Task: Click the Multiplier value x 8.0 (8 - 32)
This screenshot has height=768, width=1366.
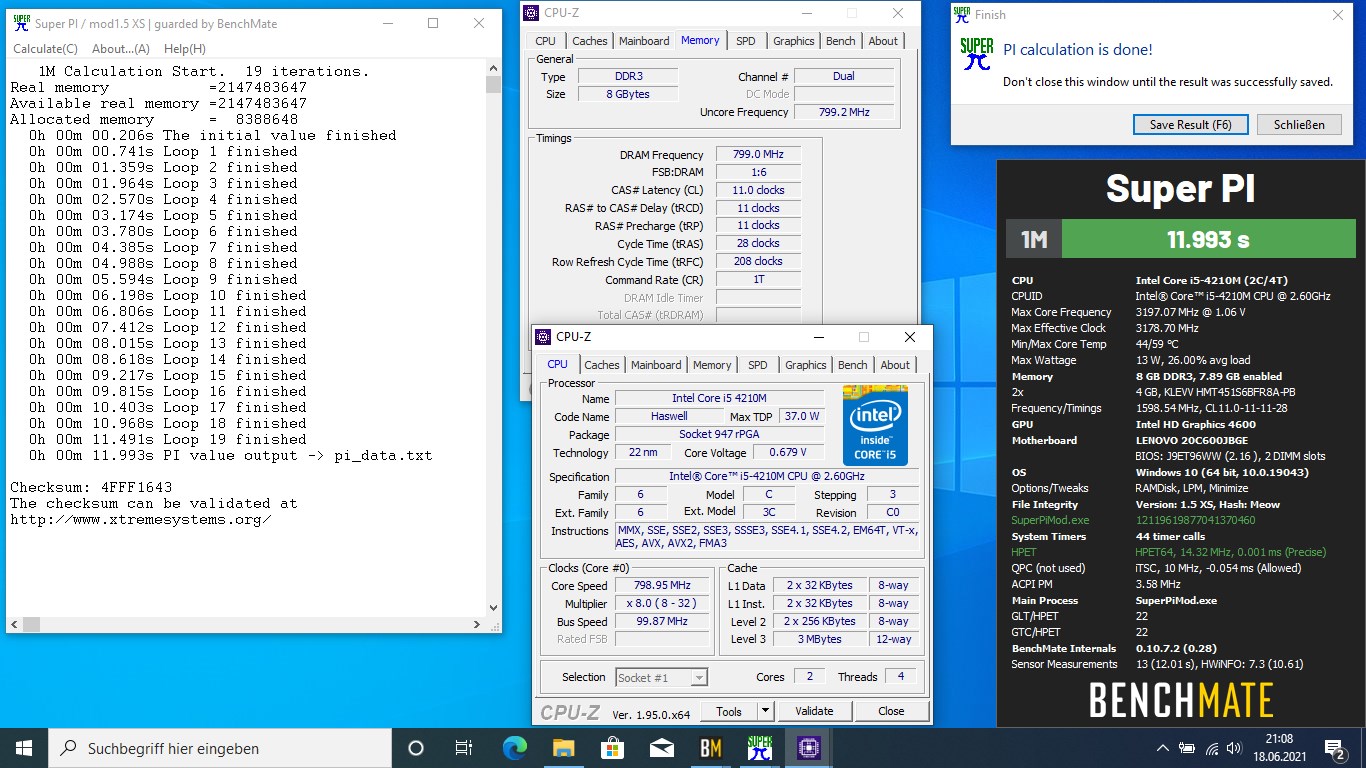Action: 662,603
